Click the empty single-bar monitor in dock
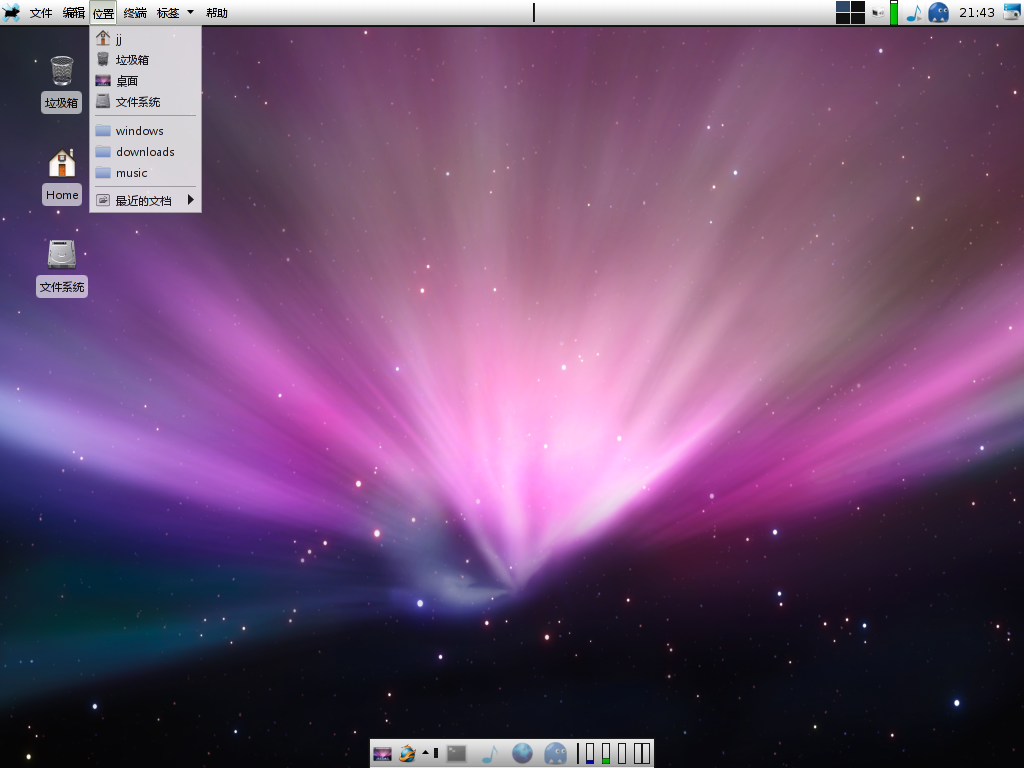 point(622,754)
